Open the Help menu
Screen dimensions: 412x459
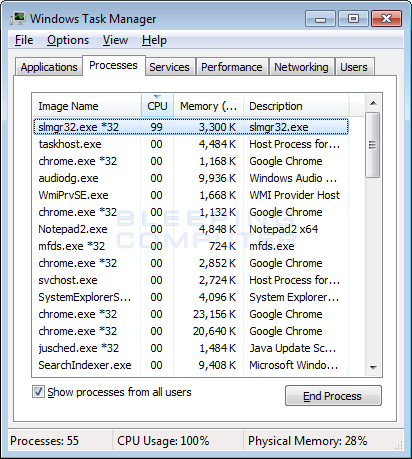[x=154, y=40]
